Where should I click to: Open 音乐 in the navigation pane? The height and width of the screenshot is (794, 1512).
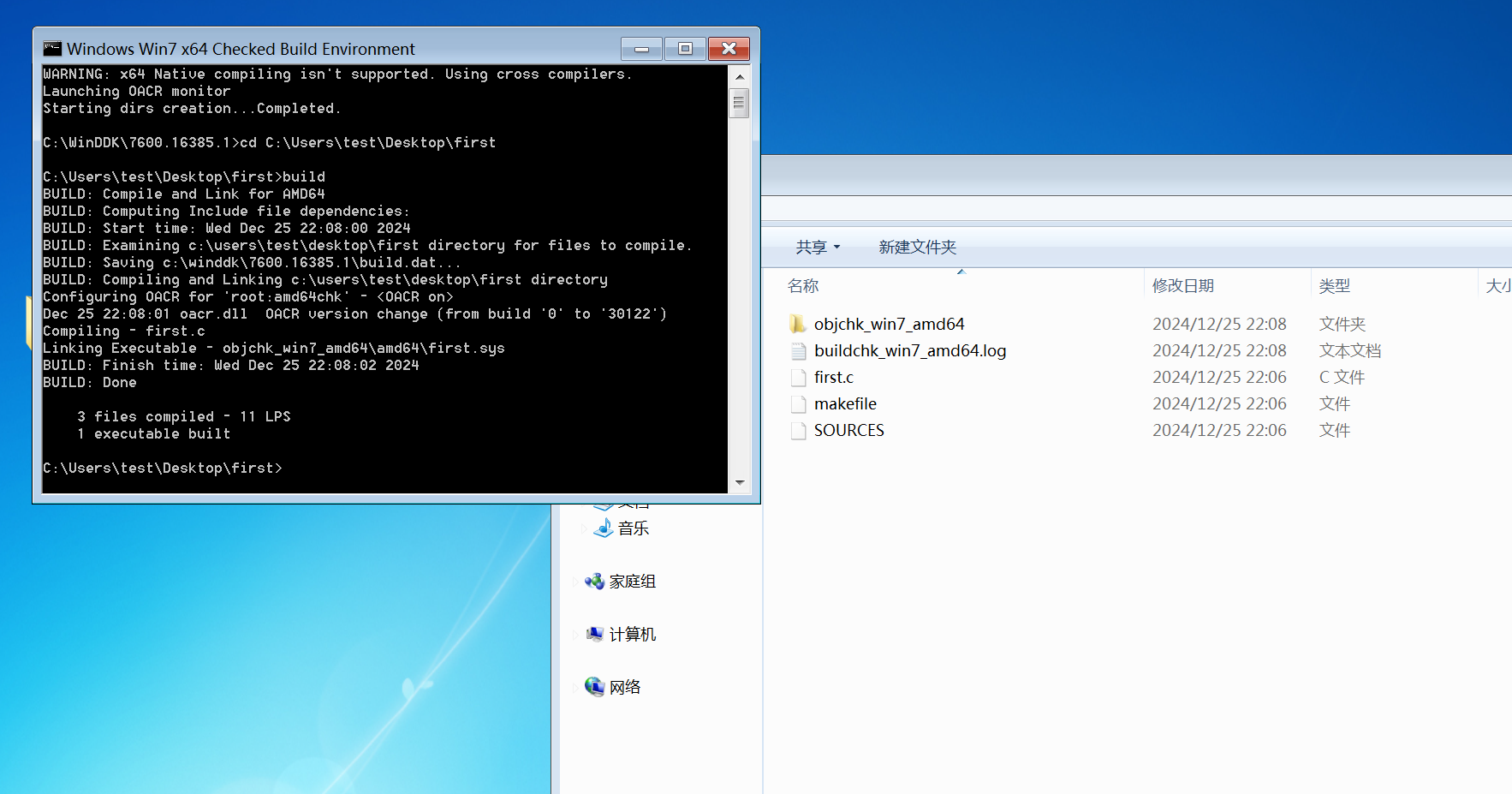pyautogui.click(x=634, y=528)
